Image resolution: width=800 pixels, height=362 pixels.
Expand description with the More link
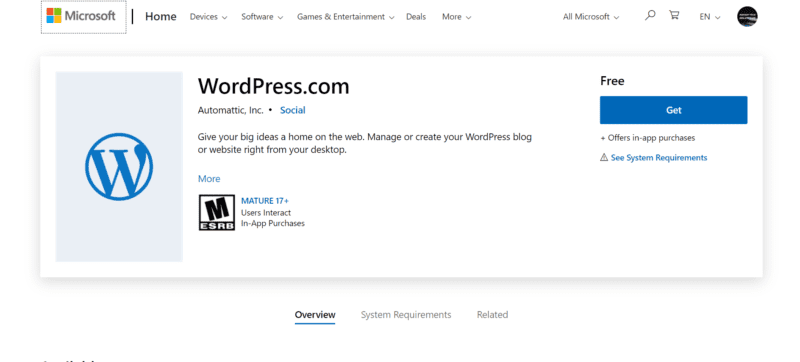[209, 179]
